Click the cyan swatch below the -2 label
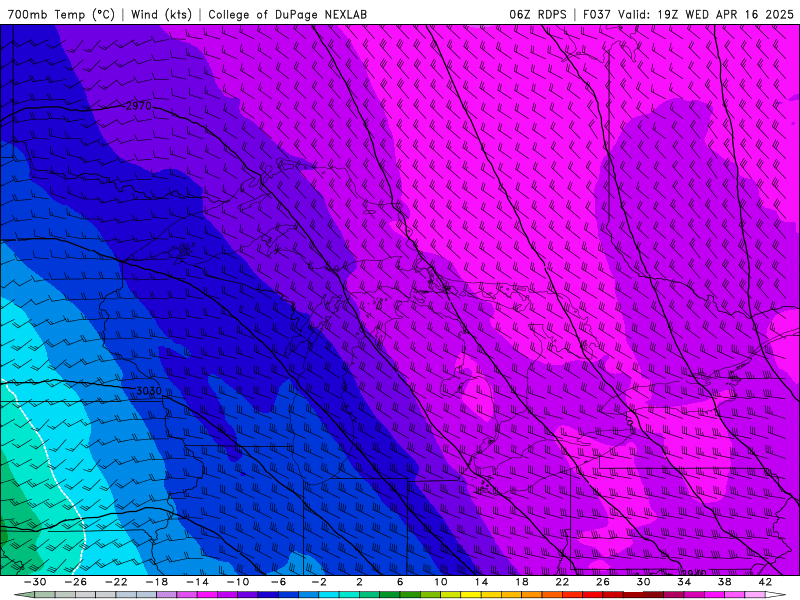Image resolution: width=800 pixels, height=600 pixels. [x=329, y=595]
